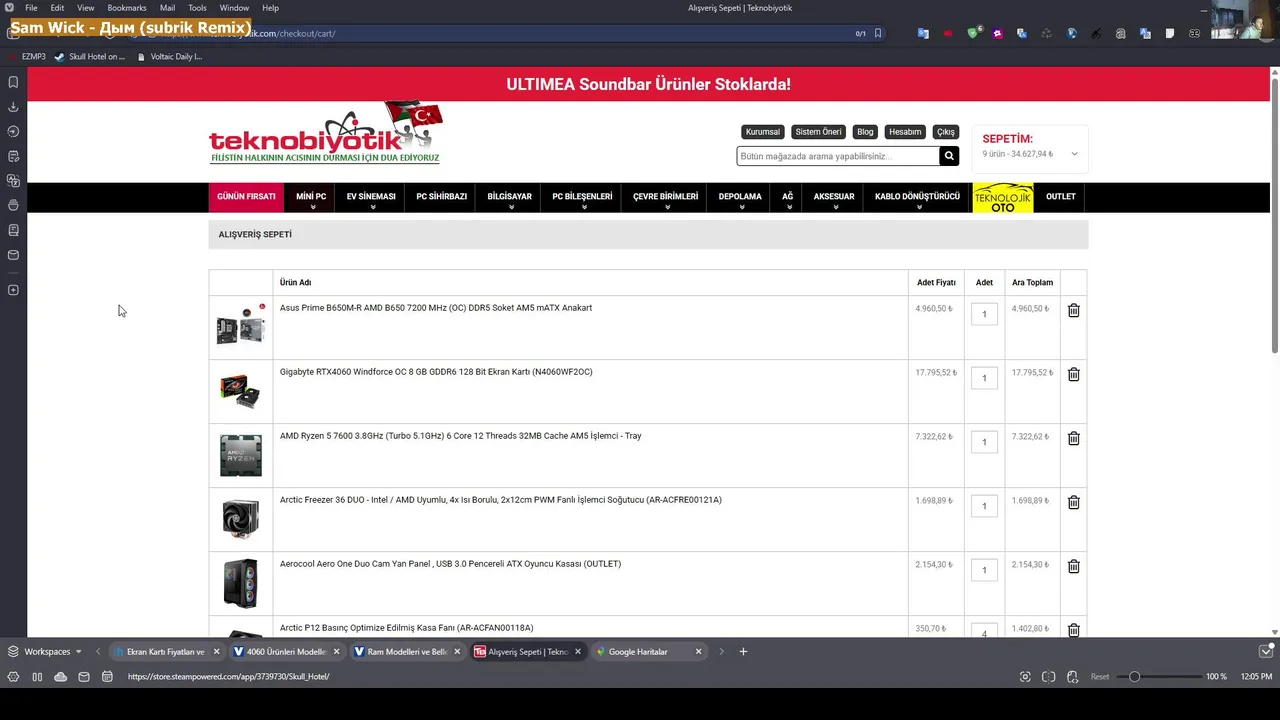Click the tiling pause icon in status bar

(x=37, y=677)
